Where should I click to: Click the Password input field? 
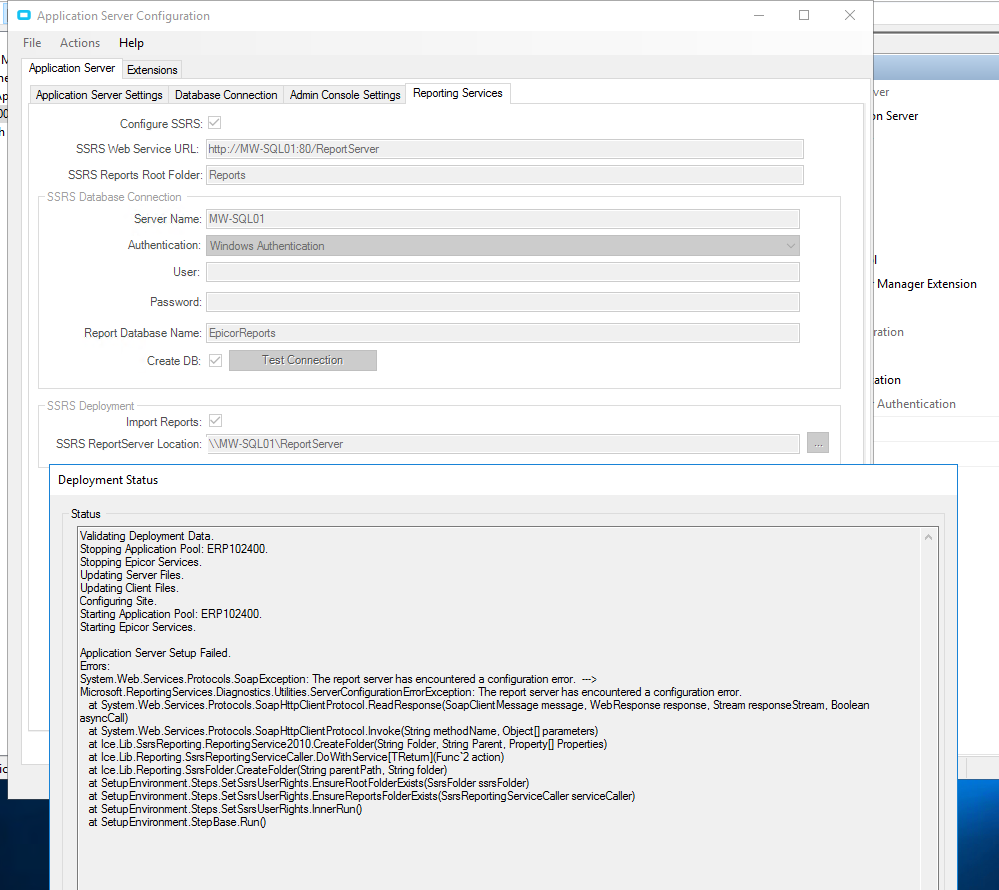(x=503, y=302)
